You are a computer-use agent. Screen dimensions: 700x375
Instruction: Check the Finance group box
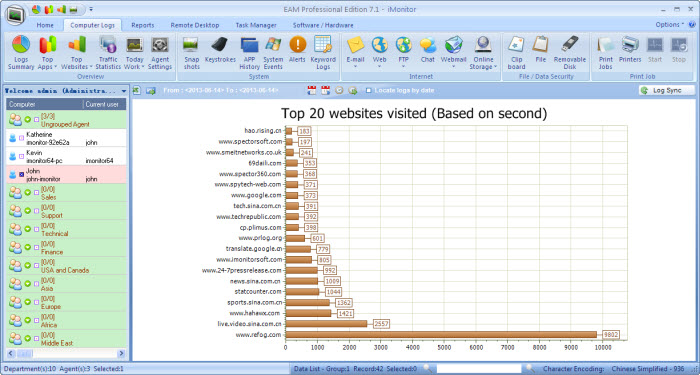tap(36, 248)
